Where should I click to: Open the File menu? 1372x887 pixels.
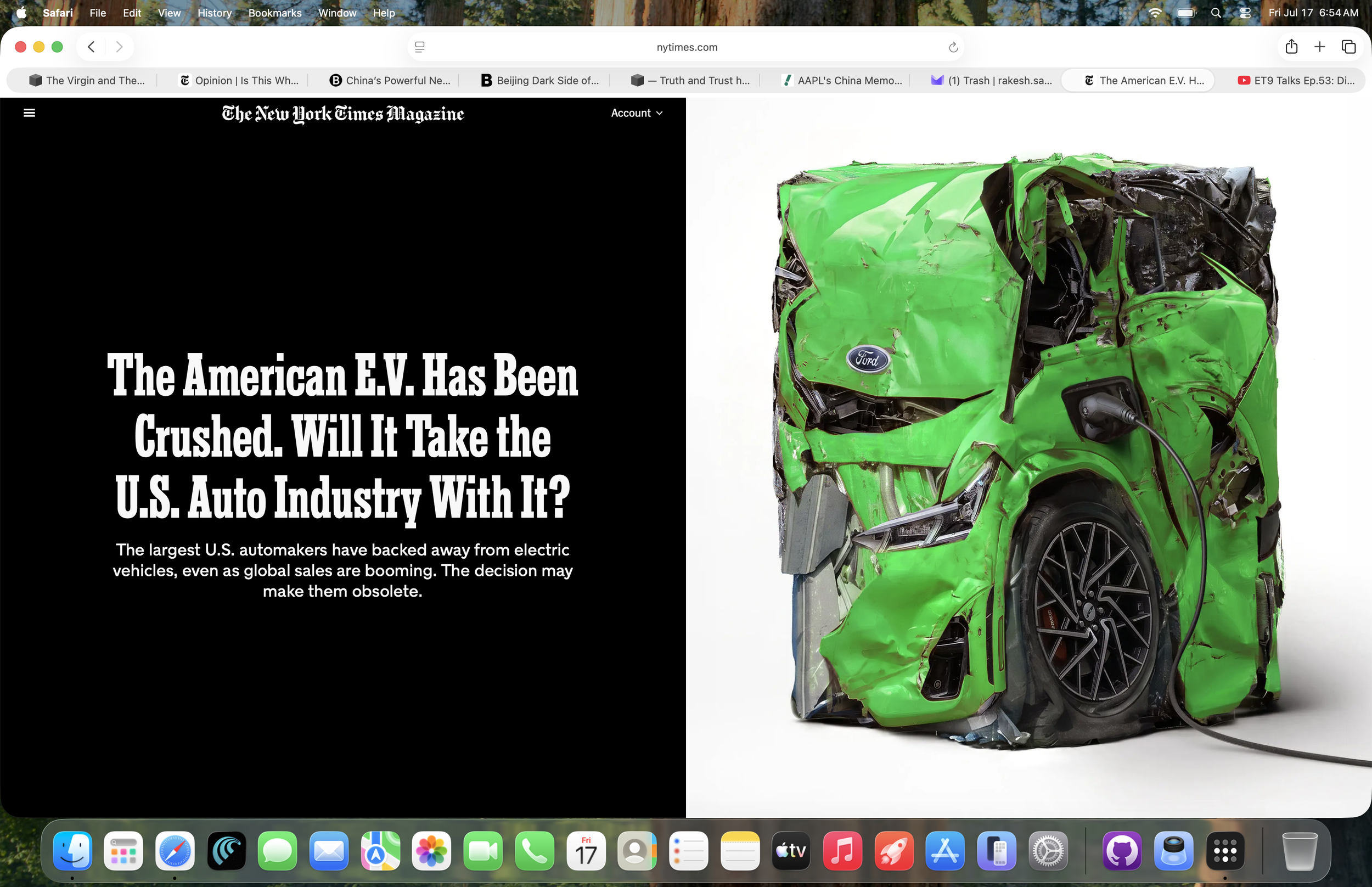point(98,13)
